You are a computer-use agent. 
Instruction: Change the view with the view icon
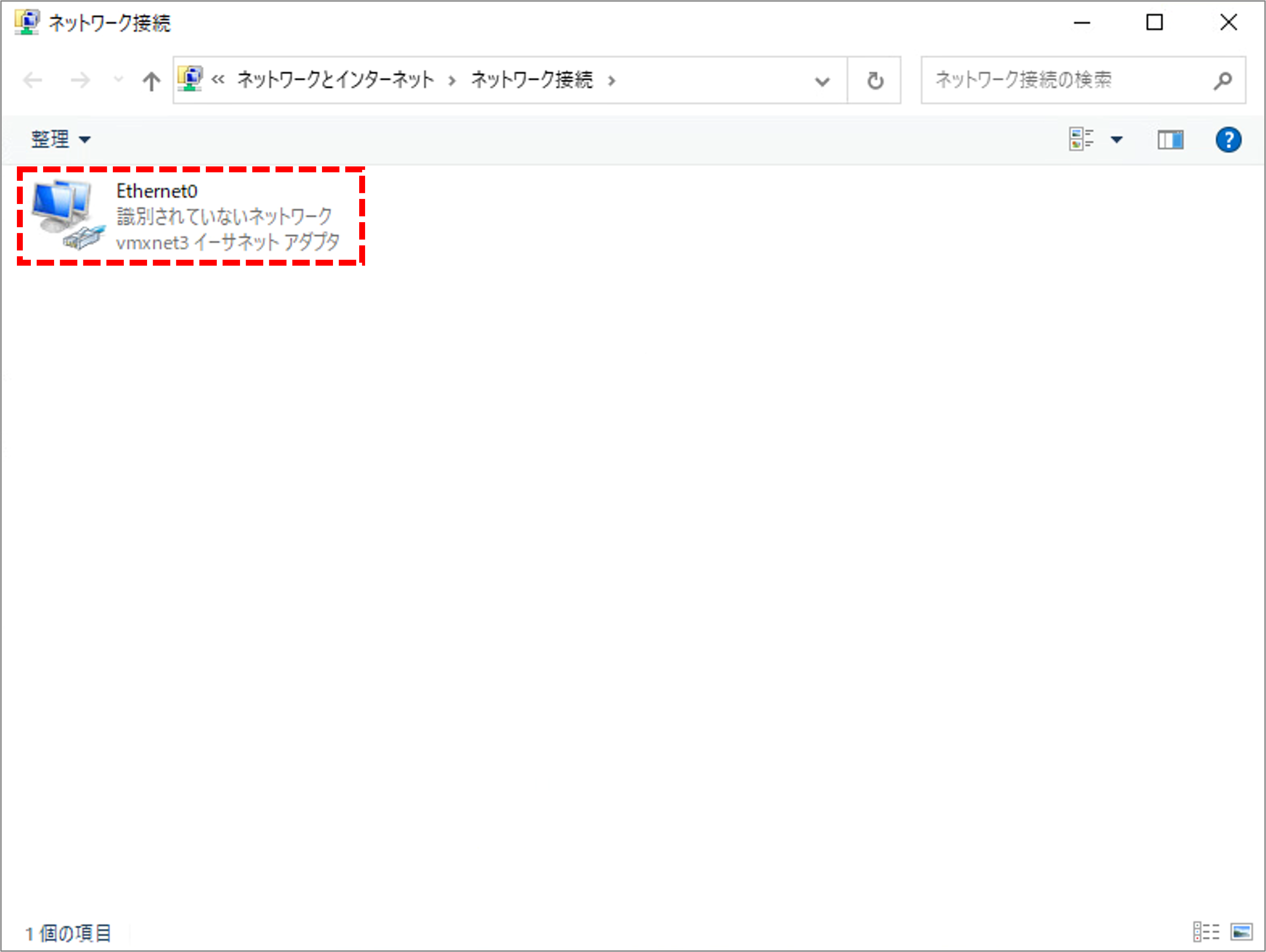click(1080, 140)
